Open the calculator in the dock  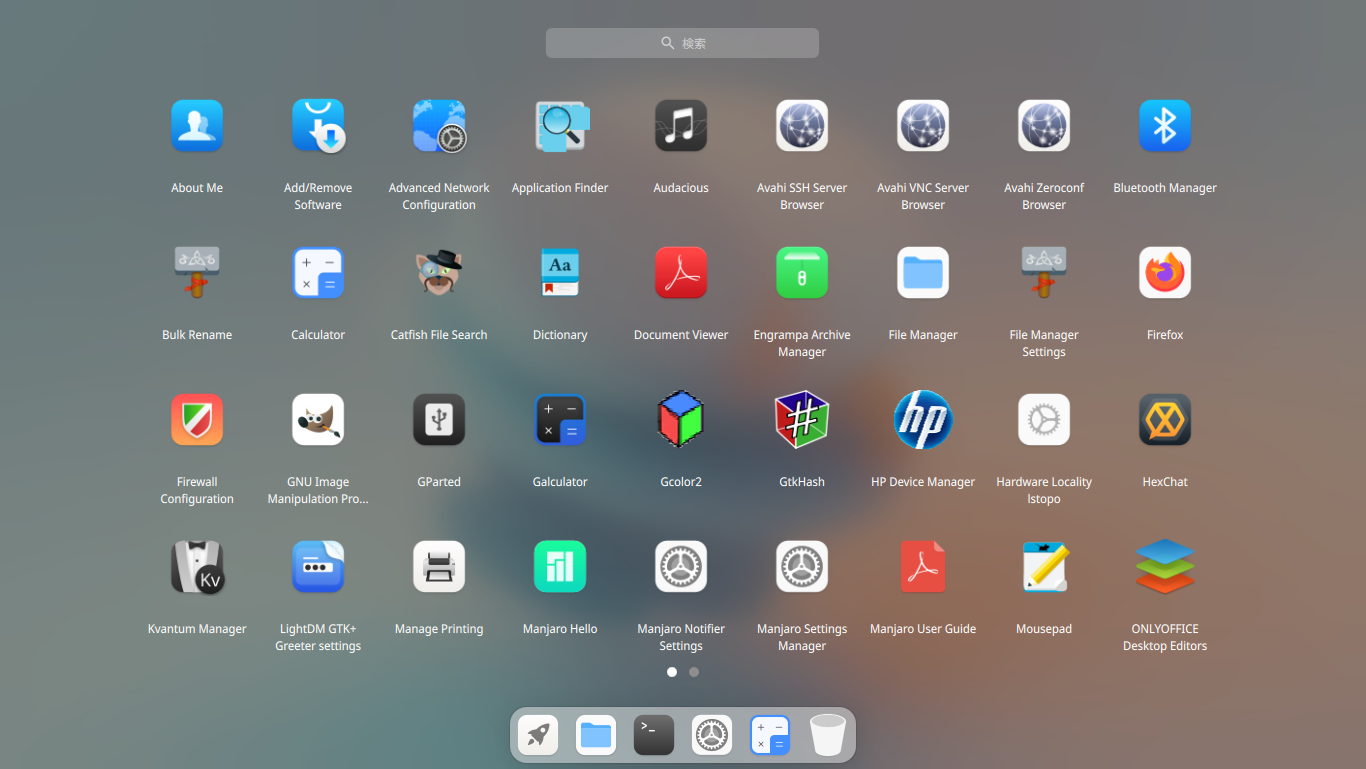(770, 735)
